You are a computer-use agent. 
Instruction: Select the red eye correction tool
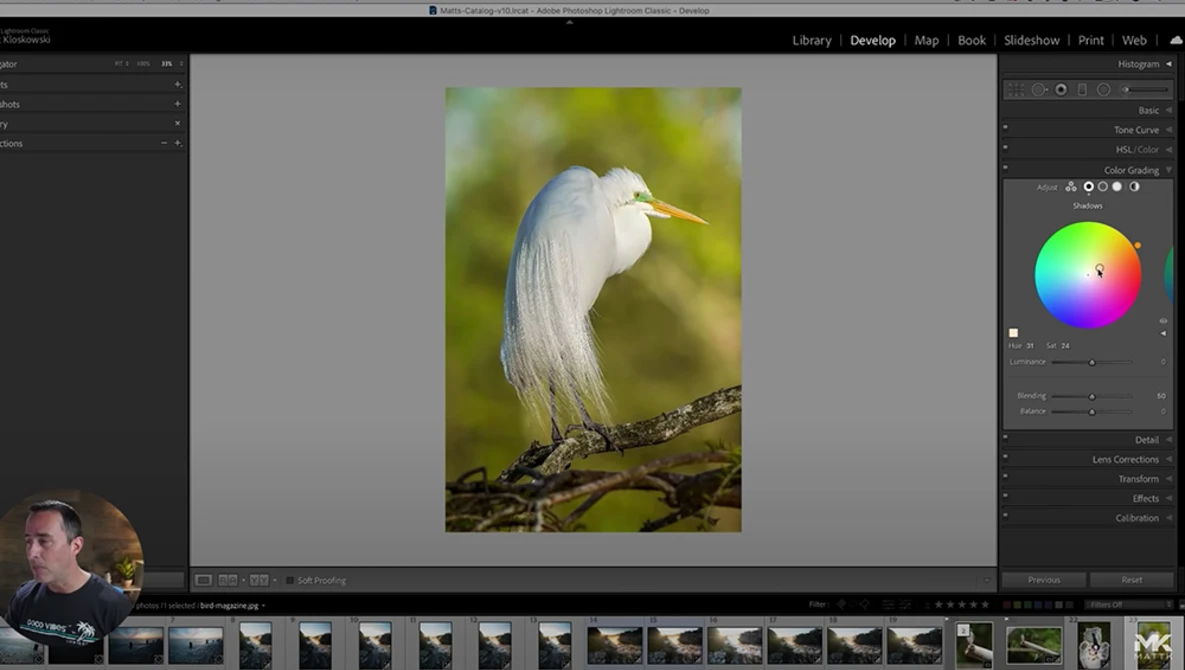(x=1061, y=90)
